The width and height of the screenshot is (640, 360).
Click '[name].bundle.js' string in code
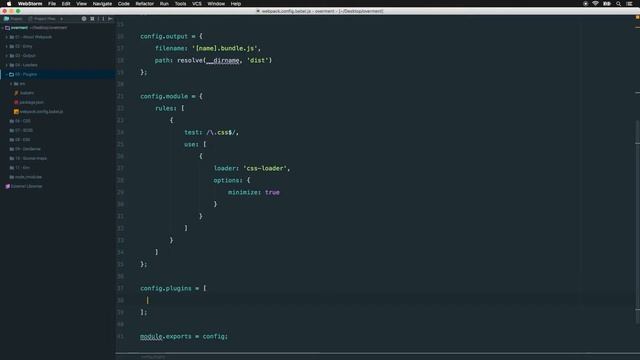(225, 48)
